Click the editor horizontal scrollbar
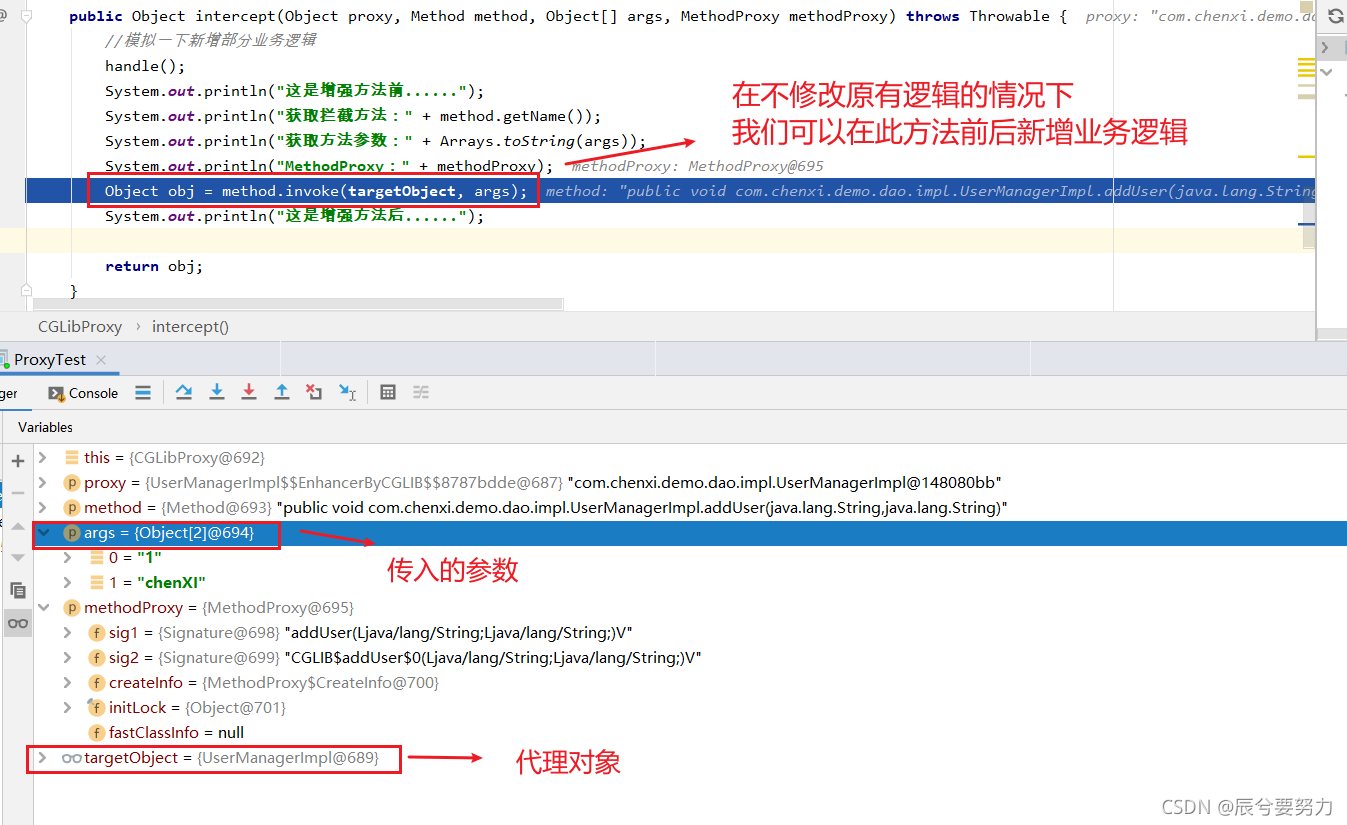Viewport: 1347px width, 825px height. pyautogui.click(x=298, y=303)
